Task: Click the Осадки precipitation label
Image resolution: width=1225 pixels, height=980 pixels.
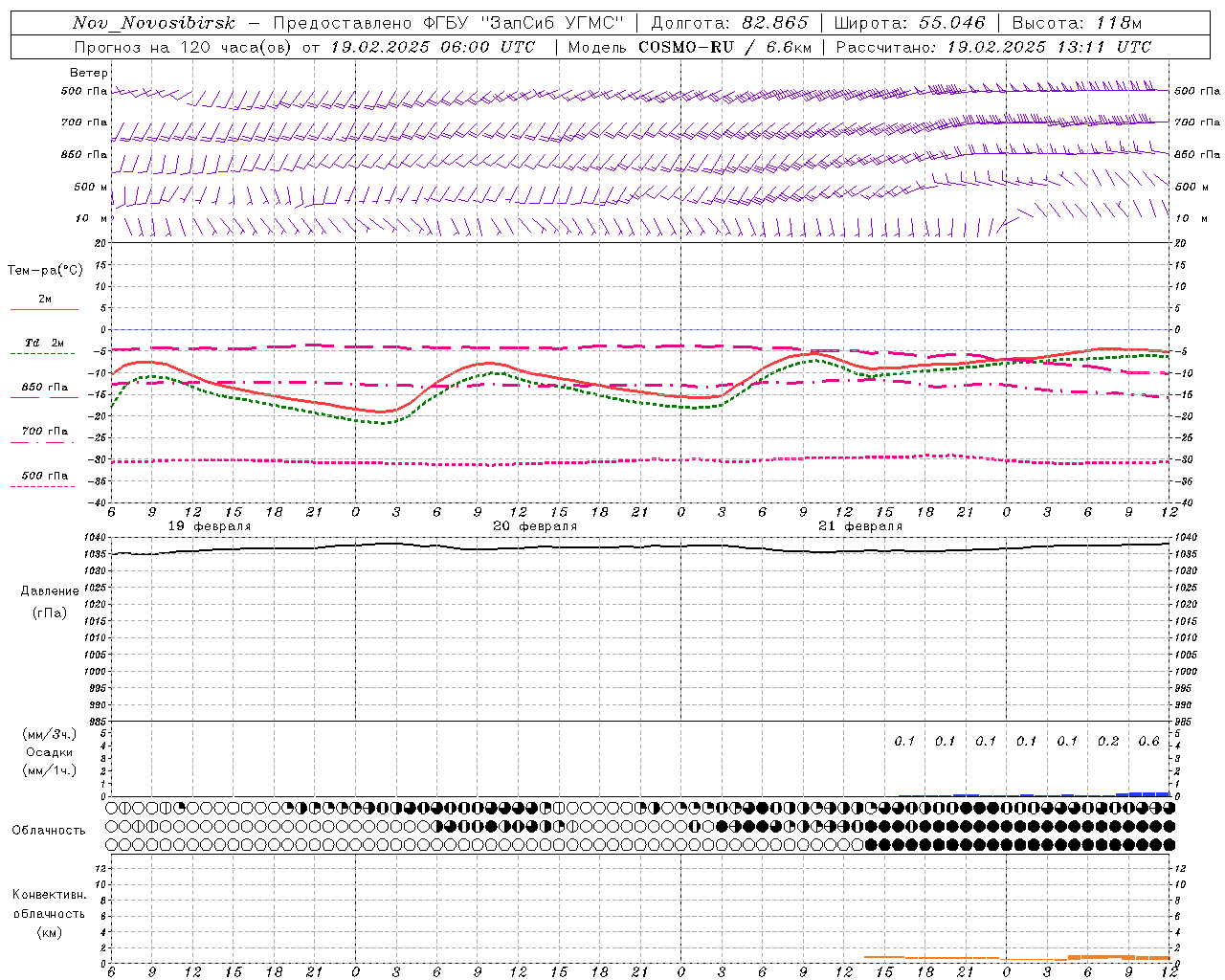Action: click(x=50, y=752)
